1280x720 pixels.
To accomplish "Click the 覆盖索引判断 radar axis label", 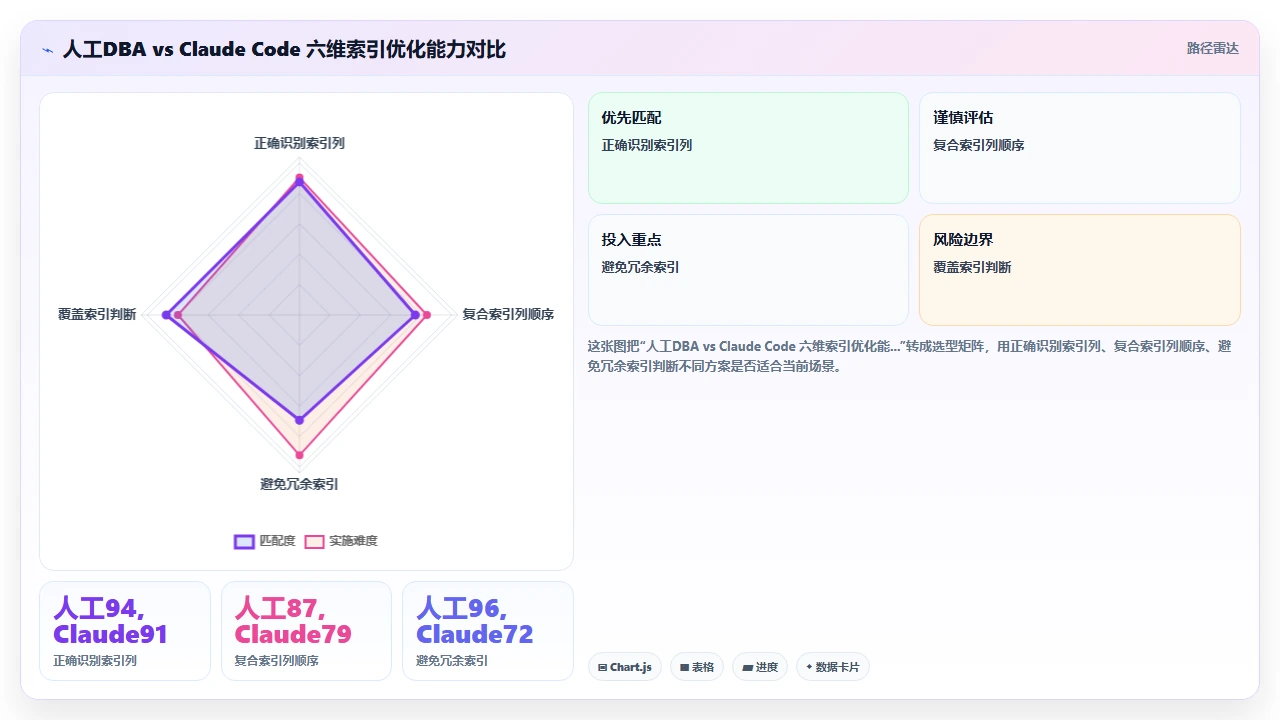I will click(x=97, y=314).
